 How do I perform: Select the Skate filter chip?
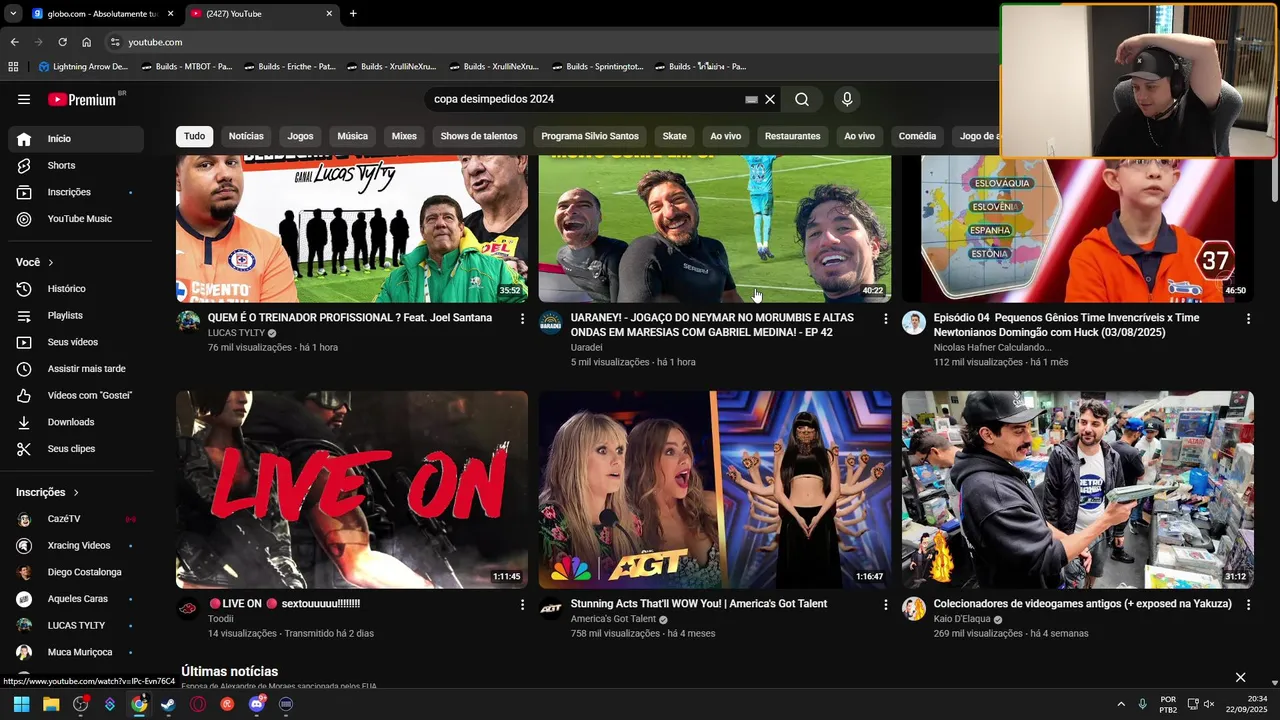pyautogui.click(x=675, y=136)
